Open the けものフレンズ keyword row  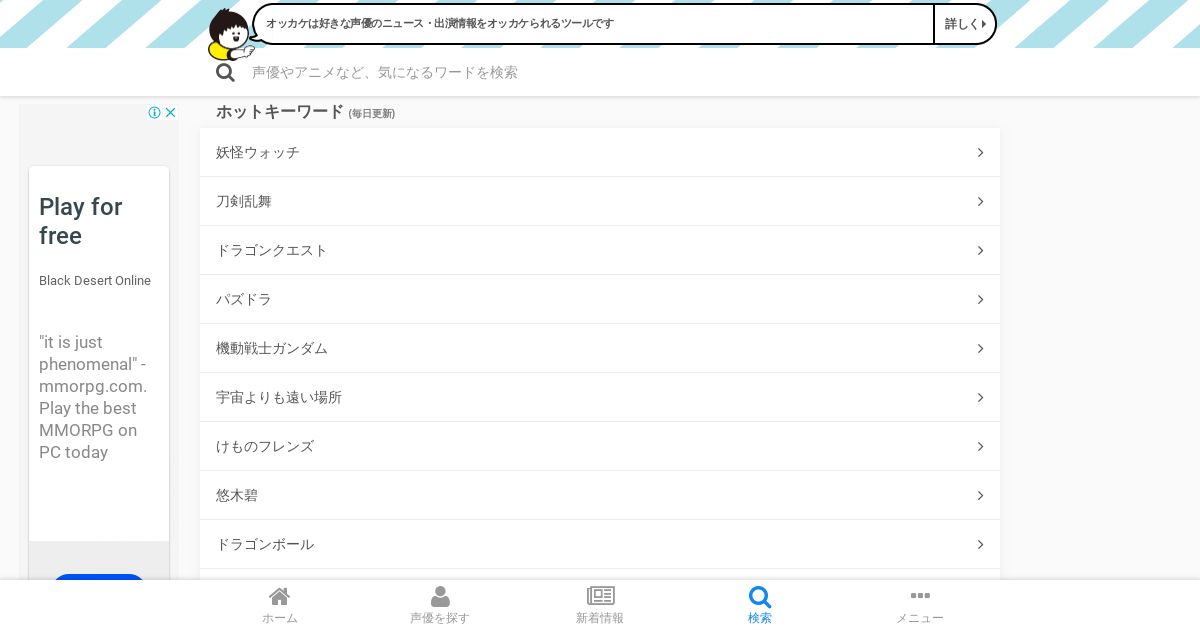tap(600, 446)
